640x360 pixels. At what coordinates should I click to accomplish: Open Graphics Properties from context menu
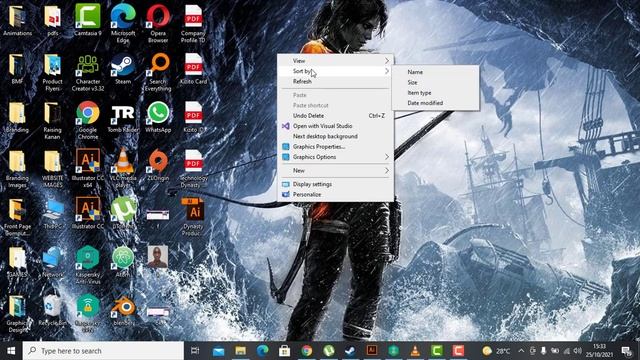click(x=336, y=147)
